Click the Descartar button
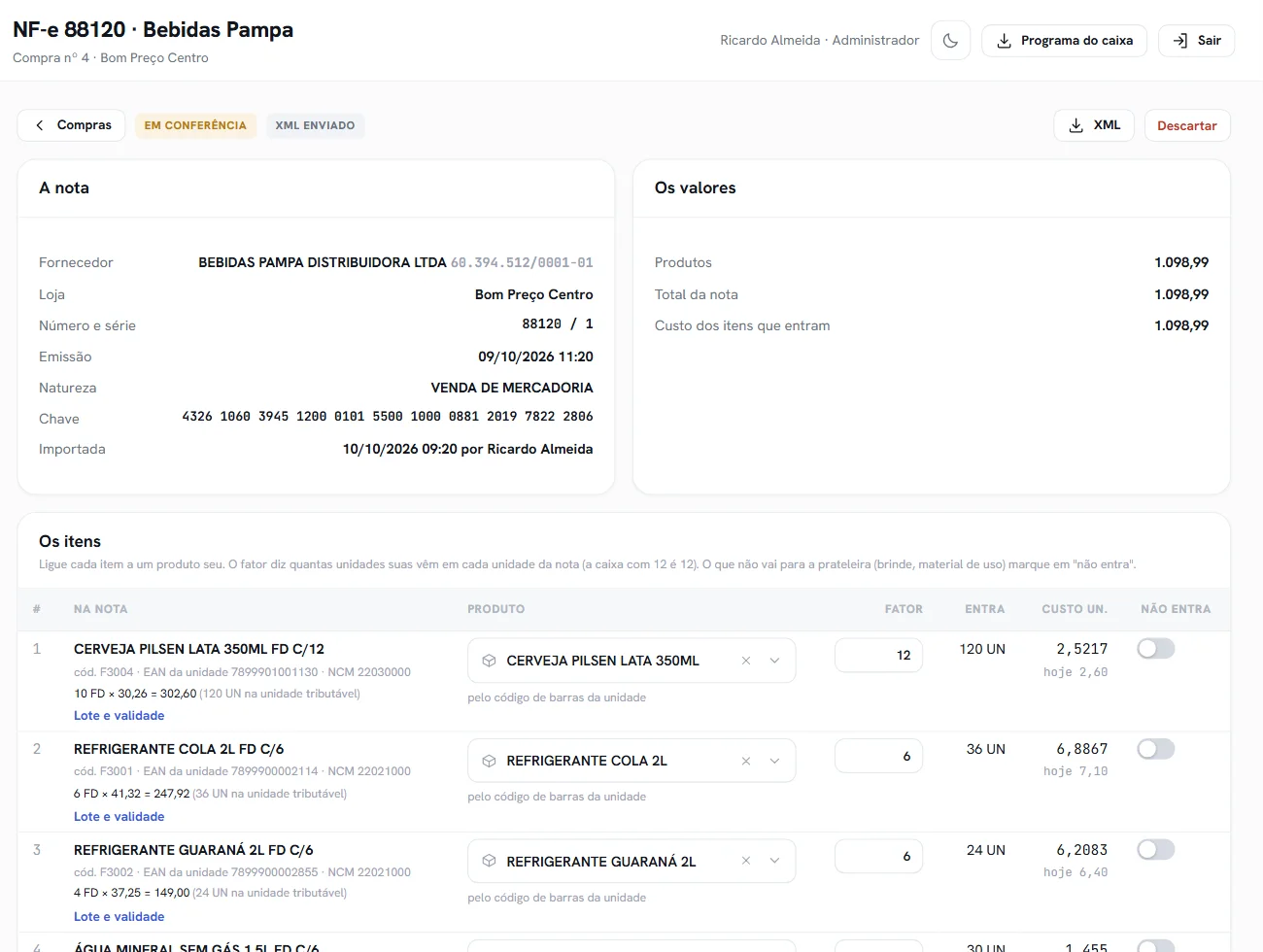 (x=1187, y=125)
